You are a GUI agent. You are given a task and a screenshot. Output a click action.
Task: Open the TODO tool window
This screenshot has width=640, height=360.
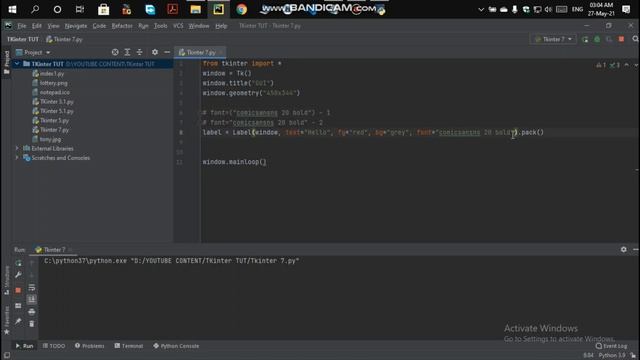[54, 346]
